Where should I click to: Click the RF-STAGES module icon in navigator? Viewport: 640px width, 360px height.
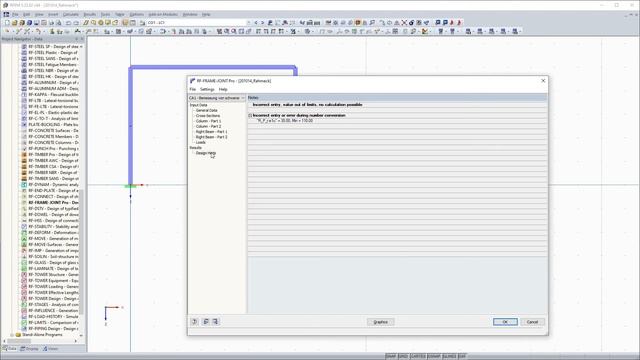[x=24, y=304]
